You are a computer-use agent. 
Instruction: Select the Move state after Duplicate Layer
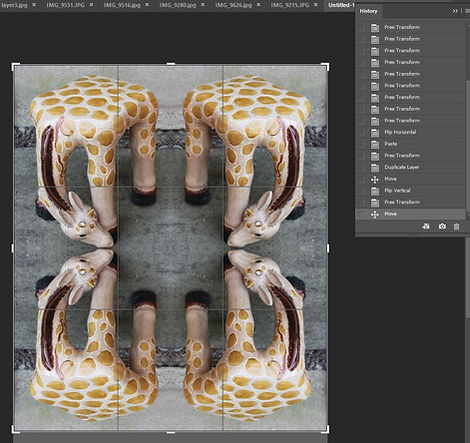pos(411,179)
